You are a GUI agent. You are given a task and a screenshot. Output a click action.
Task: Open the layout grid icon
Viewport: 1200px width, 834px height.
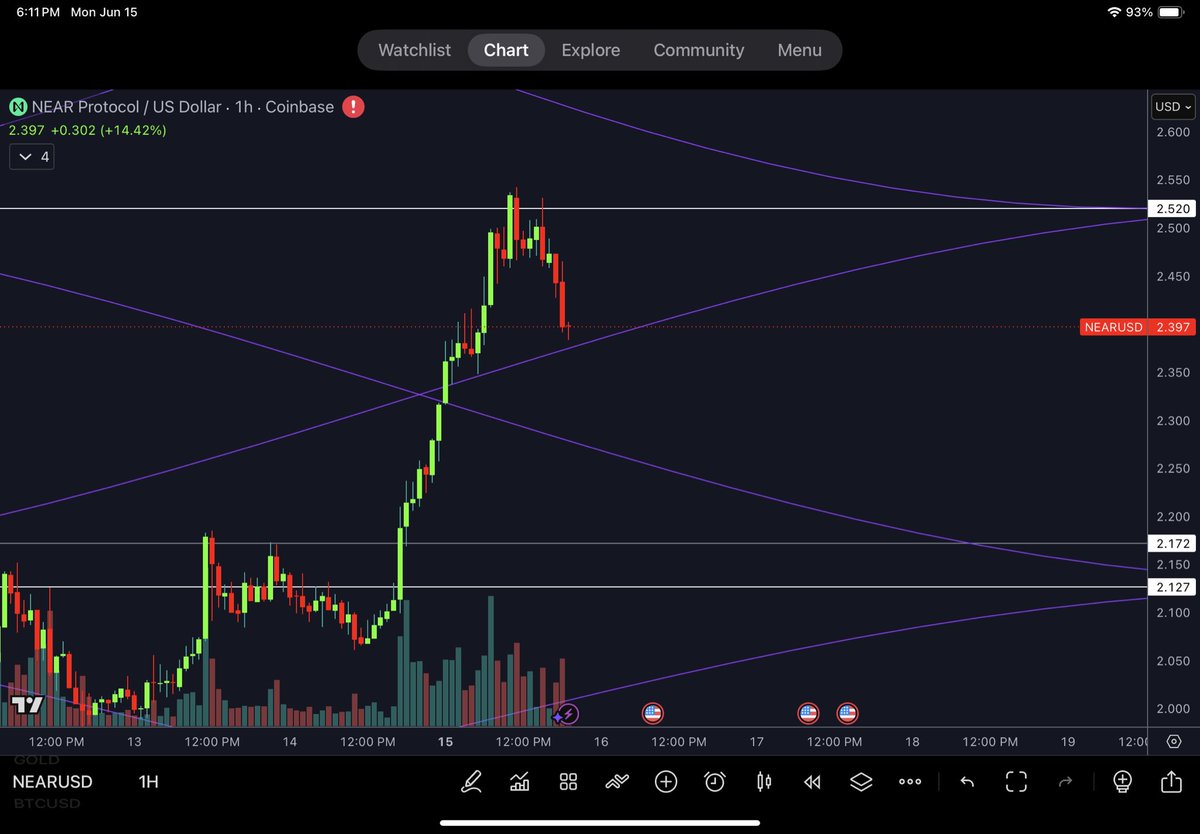[x=568, y=782]
